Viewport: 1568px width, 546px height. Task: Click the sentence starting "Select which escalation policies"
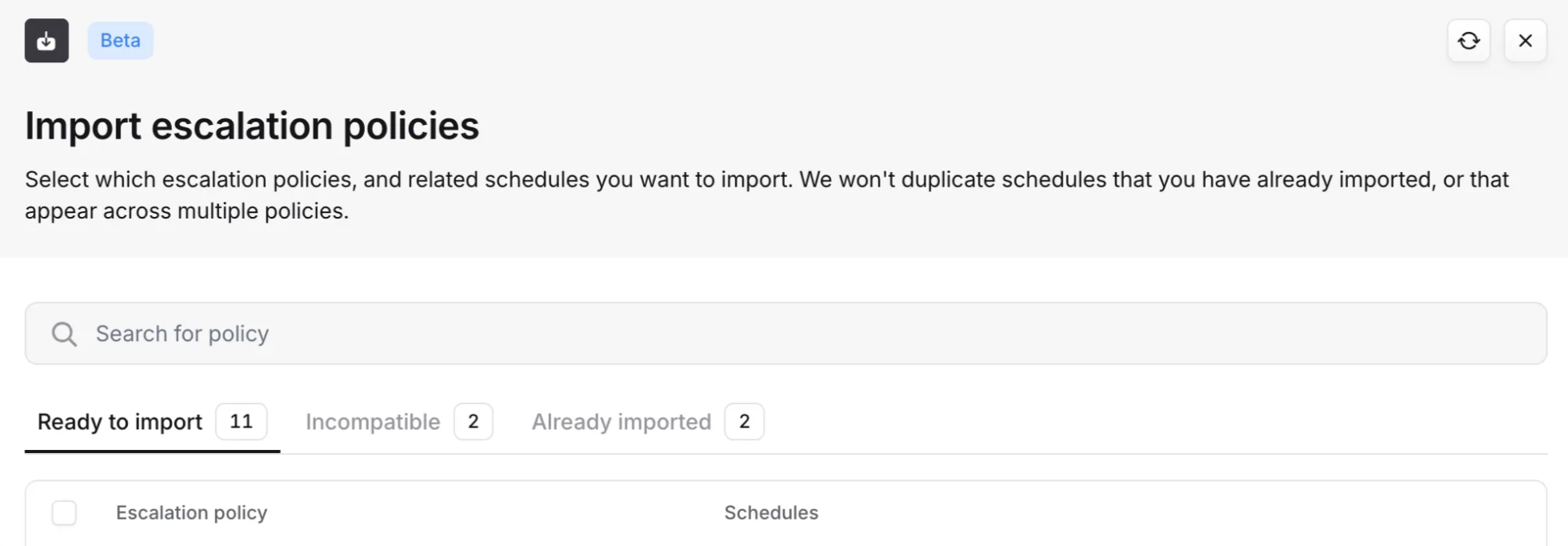point(408,179)
